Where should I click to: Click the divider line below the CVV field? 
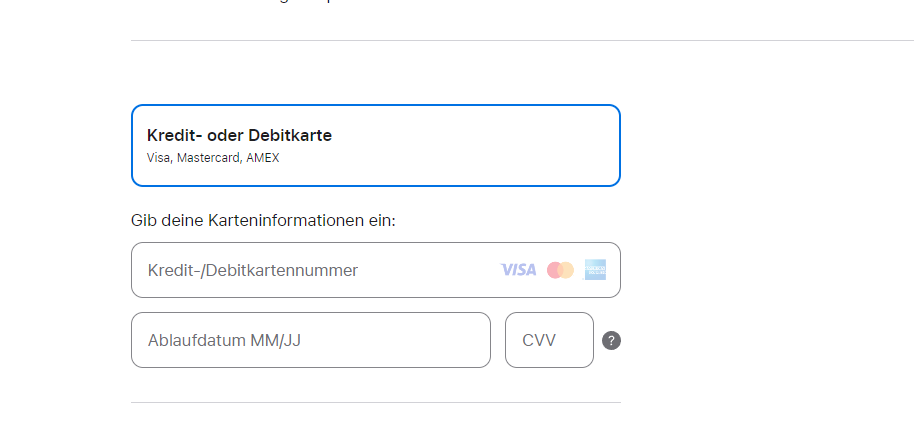(375, 402)
